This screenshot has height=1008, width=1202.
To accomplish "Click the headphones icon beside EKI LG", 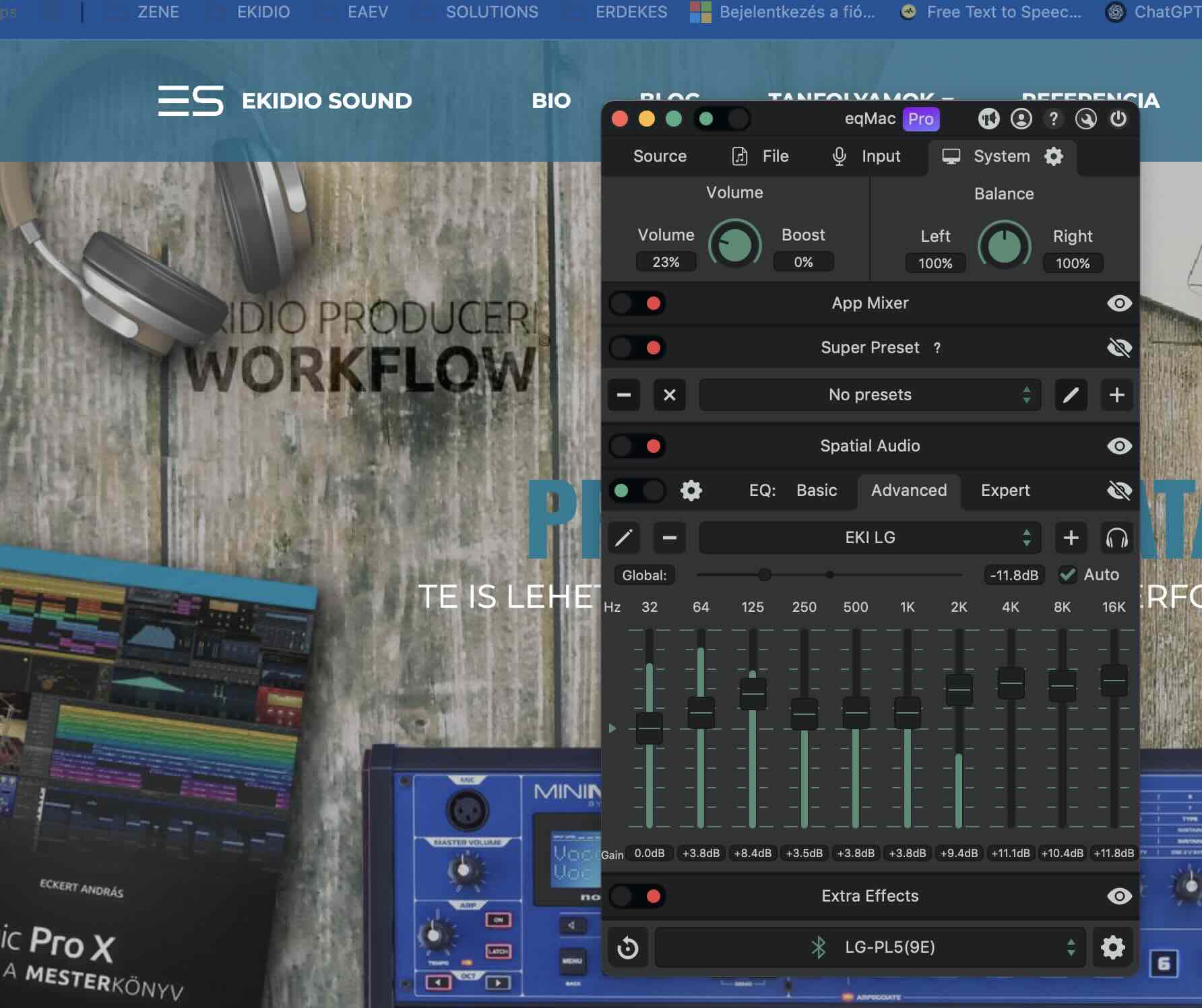I will click(1116, 538).
